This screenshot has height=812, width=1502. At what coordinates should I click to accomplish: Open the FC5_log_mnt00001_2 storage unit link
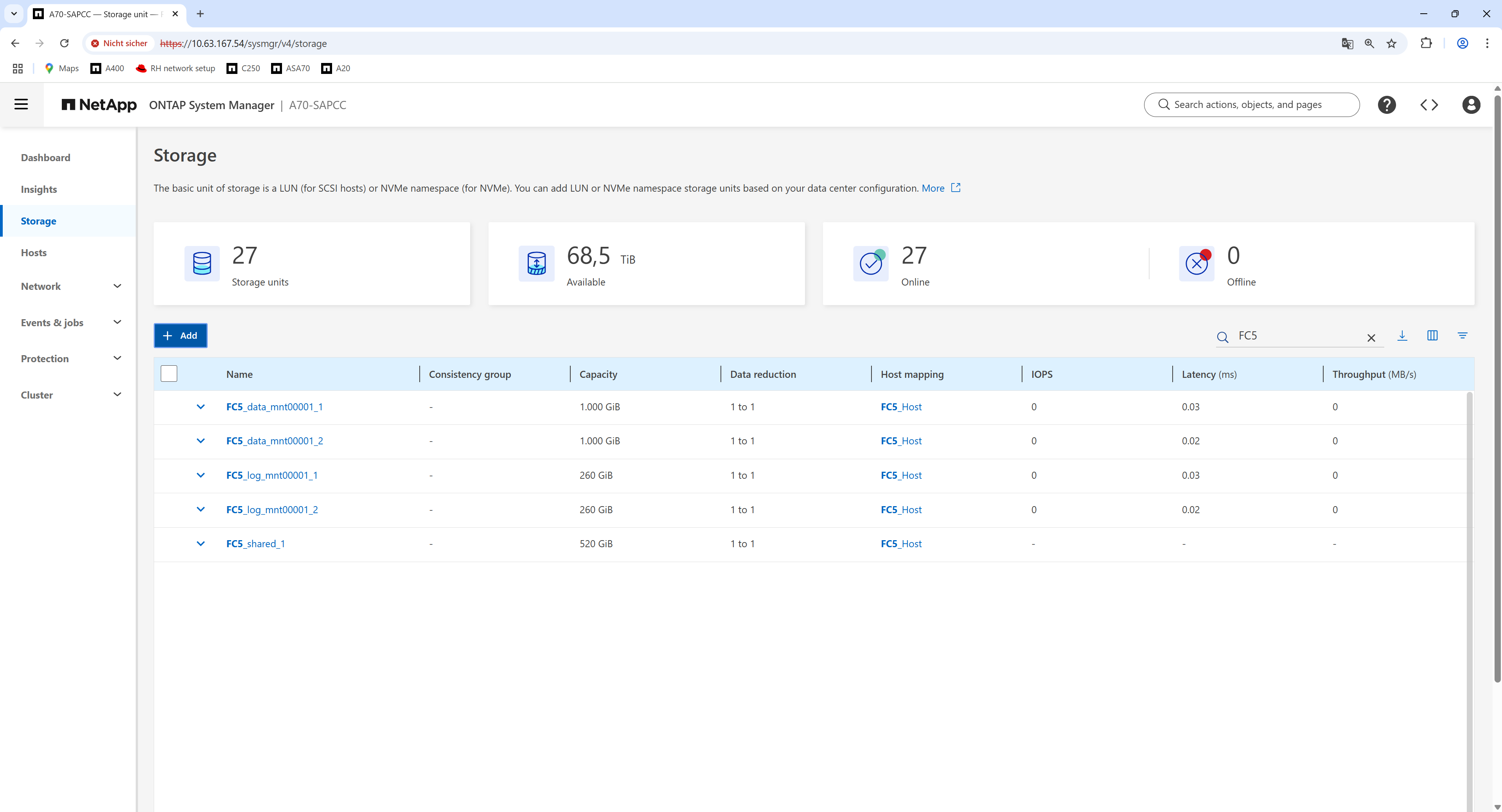pyautogui.click(x=272, y=510)
